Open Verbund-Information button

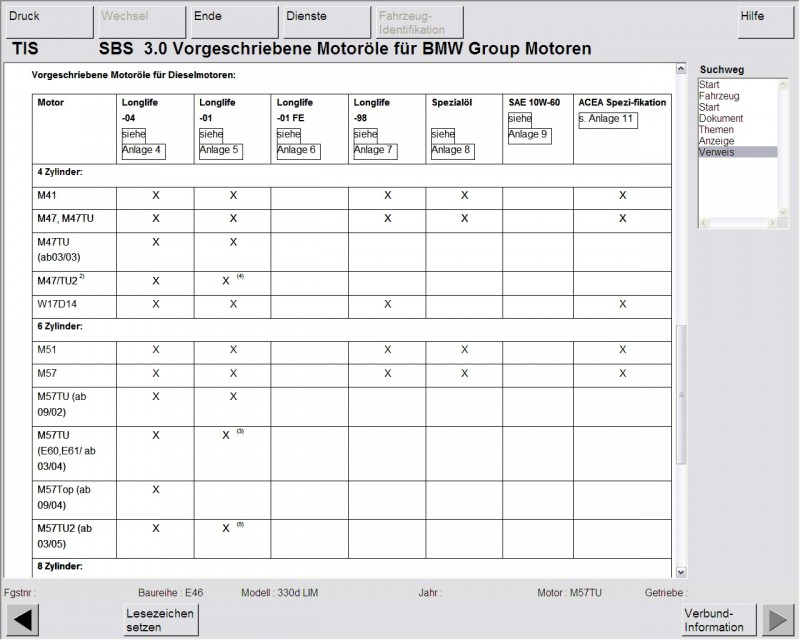point(719,620)
